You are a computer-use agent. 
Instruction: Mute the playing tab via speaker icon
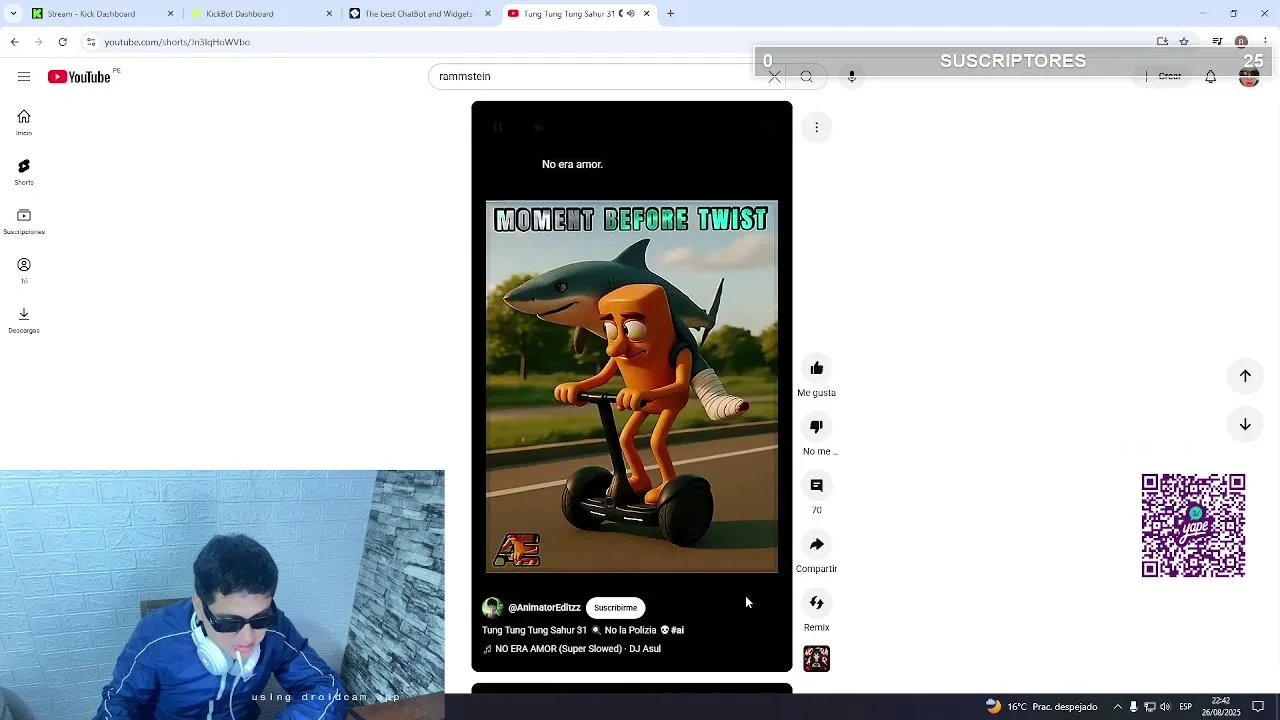click(x=629, y=14)
